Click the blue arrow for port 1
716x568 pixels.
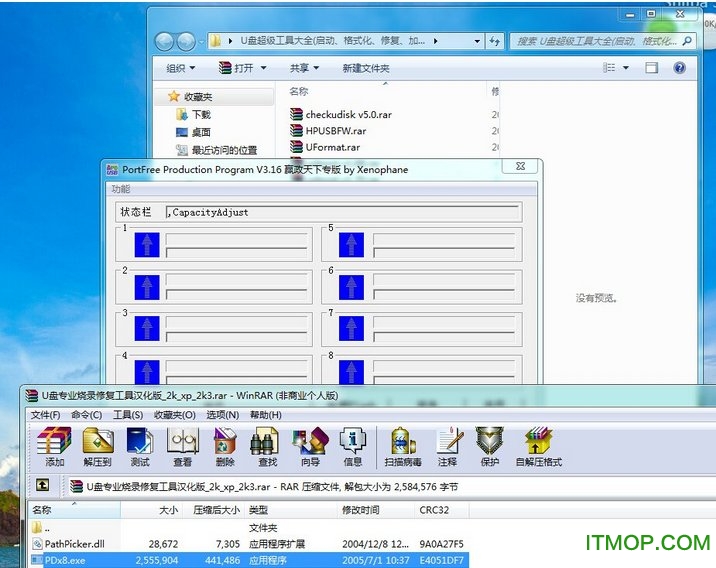(x=147, y=245)
